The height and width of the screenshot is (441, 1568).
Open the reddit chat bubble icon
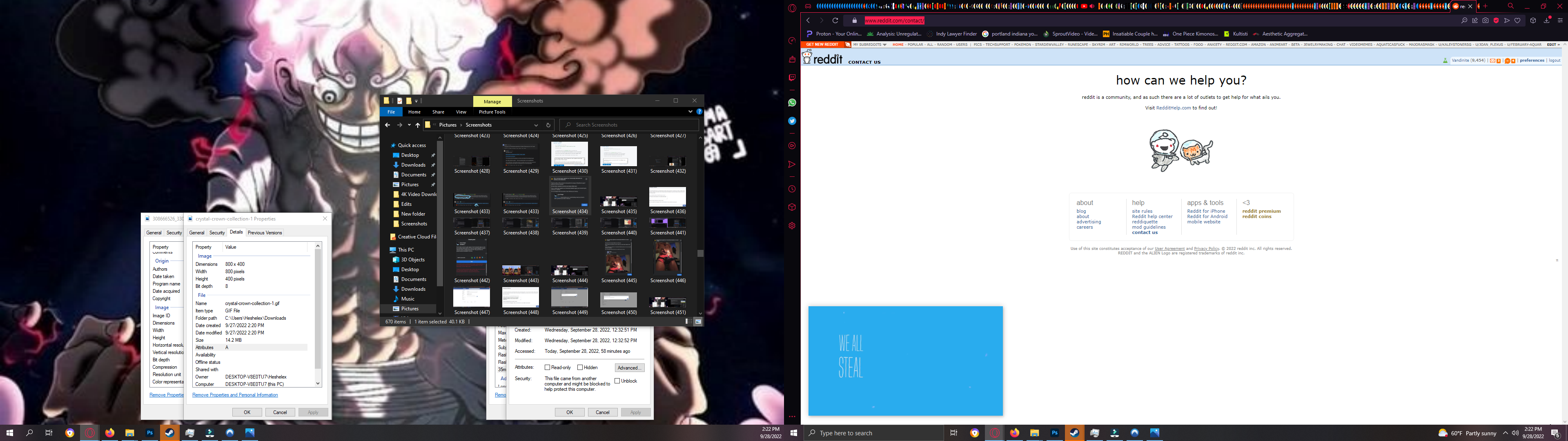tap(1507, 61)
